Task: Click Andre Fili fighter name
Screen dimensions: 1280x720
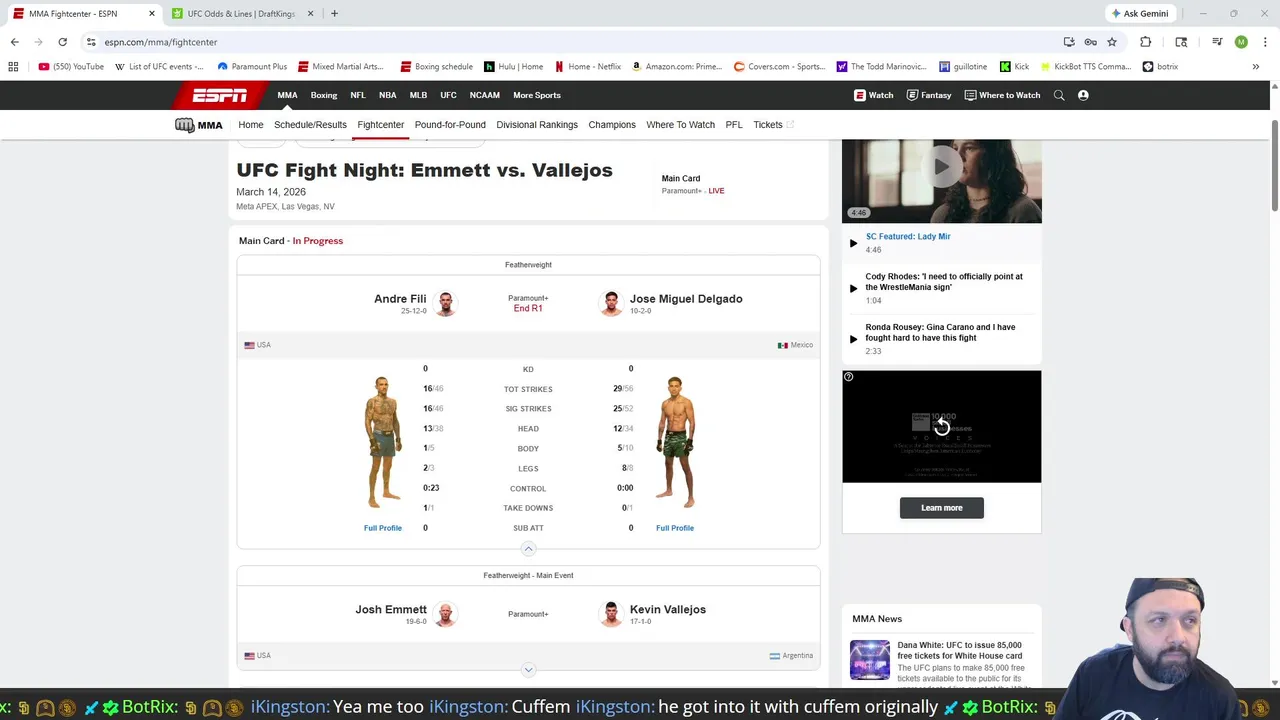Action: 400,299
